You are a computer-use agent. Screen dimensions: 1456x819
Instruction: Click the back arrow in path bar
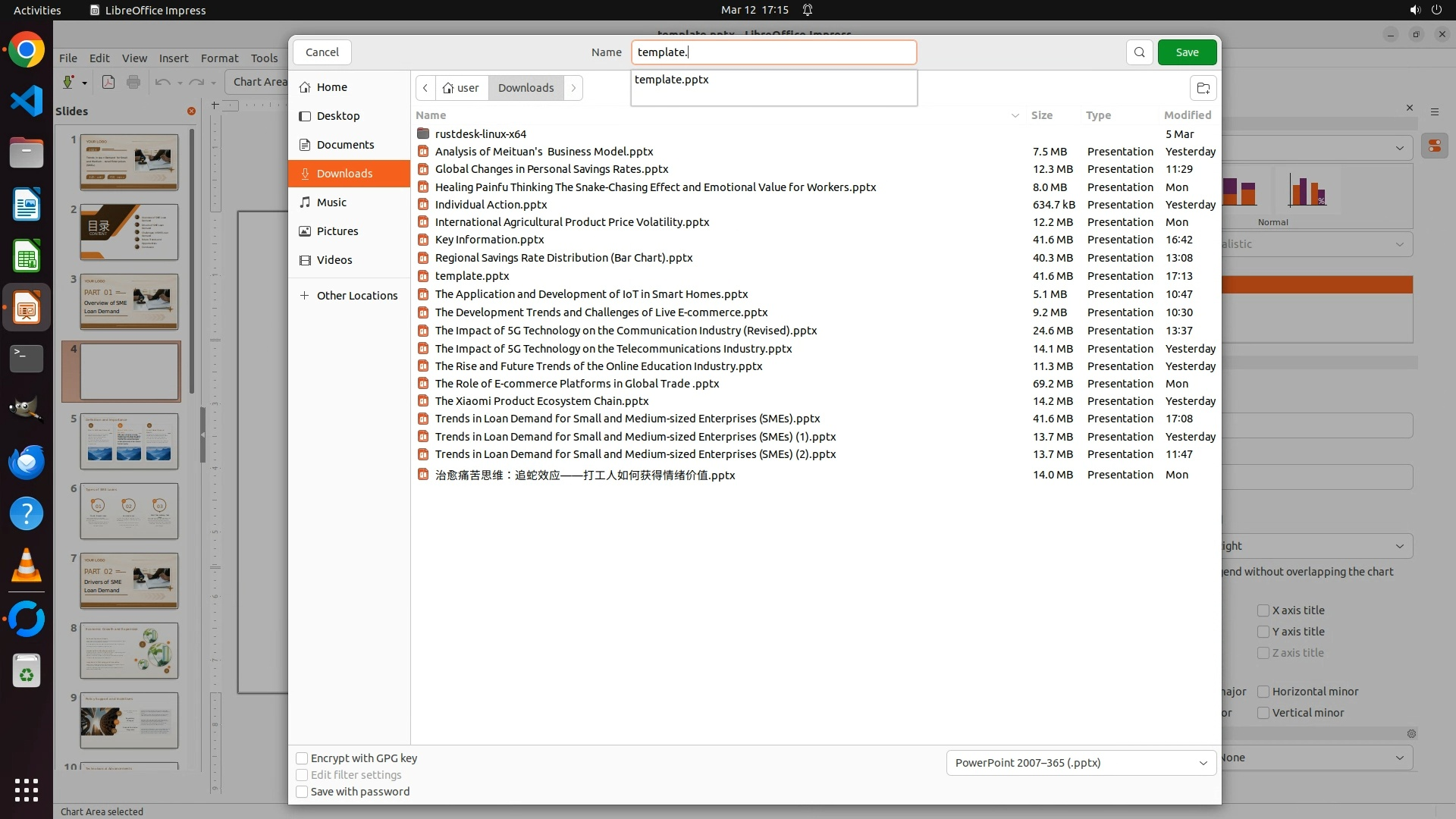(425, 88)
